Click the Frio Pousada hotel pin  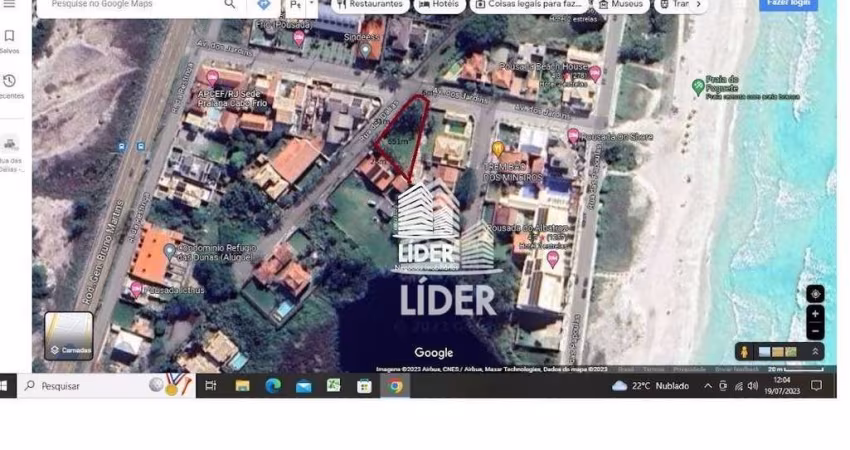tap(298, 38)
